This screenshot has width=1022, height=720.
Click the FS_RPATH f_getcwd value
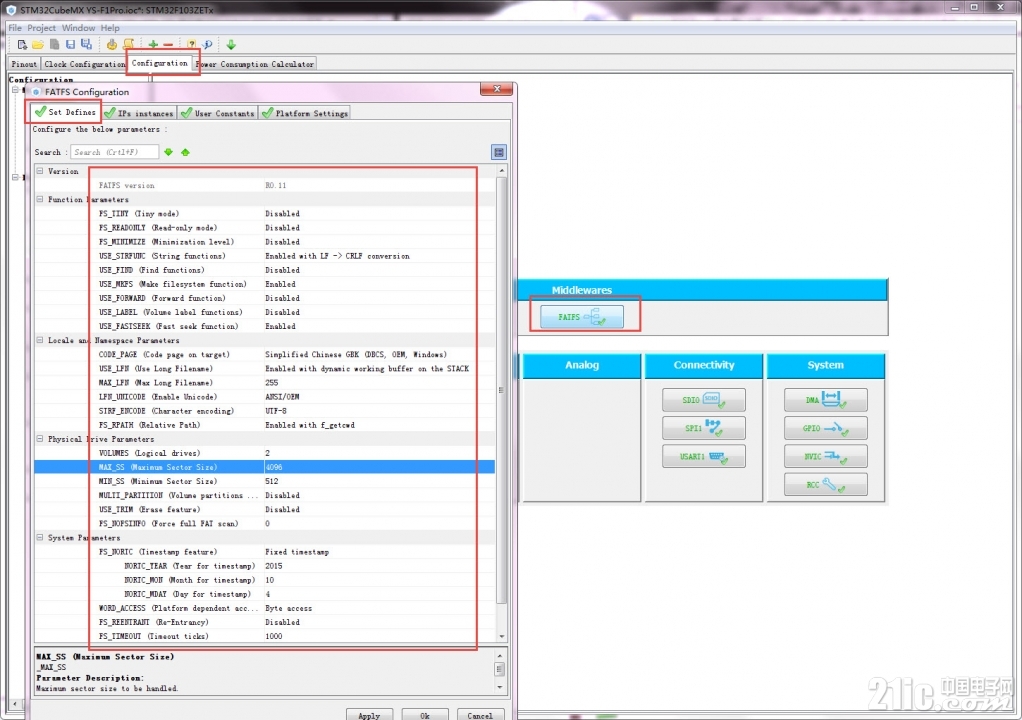click(x=310, y=425)
